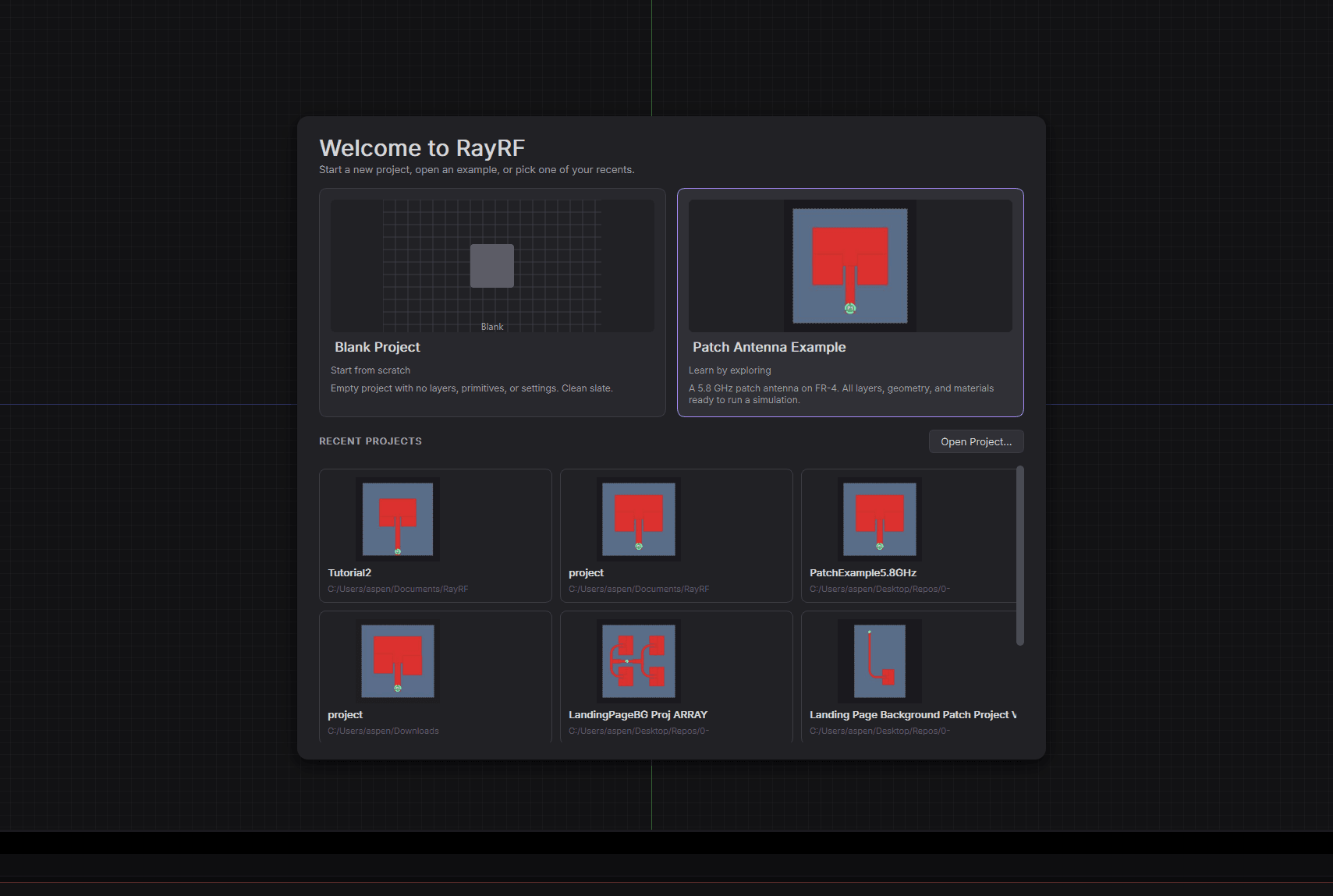Screen dimensions: 1333x896
Task: Click the 5.8 GHz patch antenna description
Action: (842, 394)
